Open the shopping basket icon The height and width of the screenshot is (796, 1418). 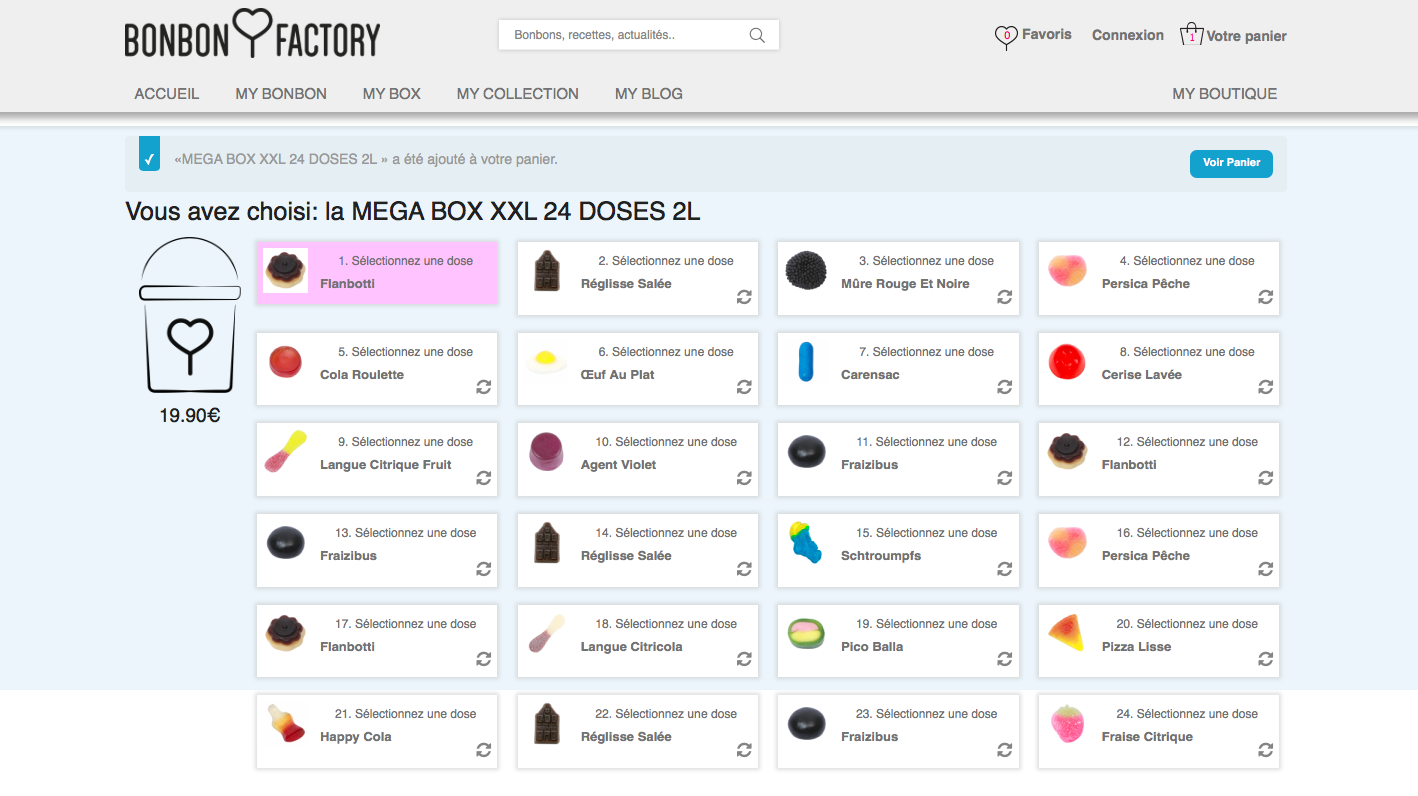coord(1191,35)
